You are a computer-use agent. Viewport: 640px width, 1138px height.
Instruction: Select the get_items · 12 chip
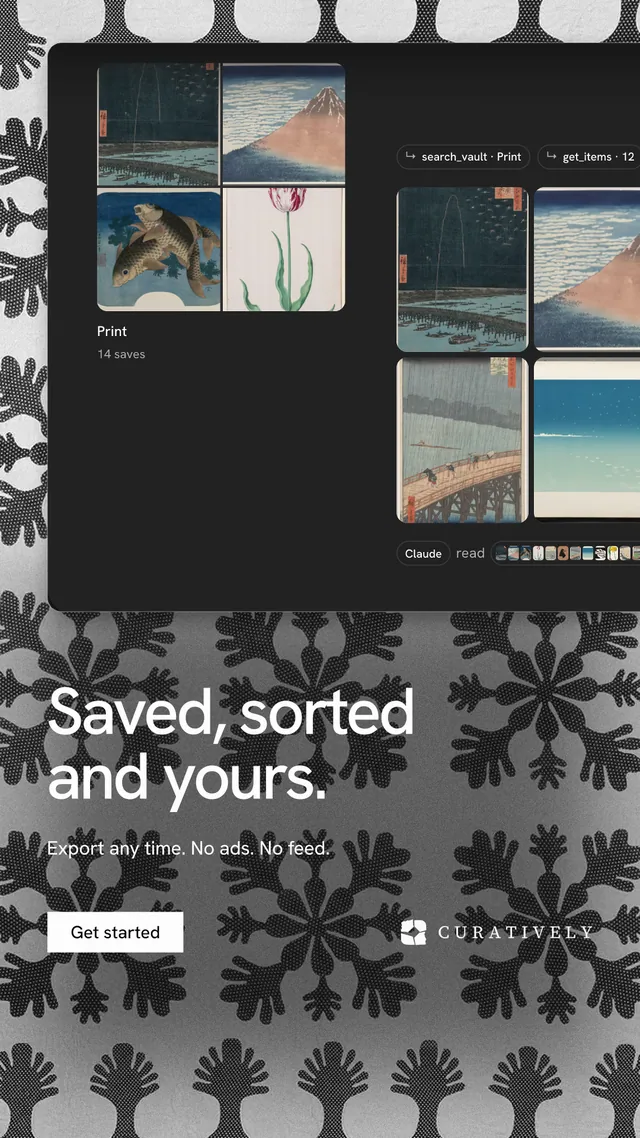coord(590,157)
